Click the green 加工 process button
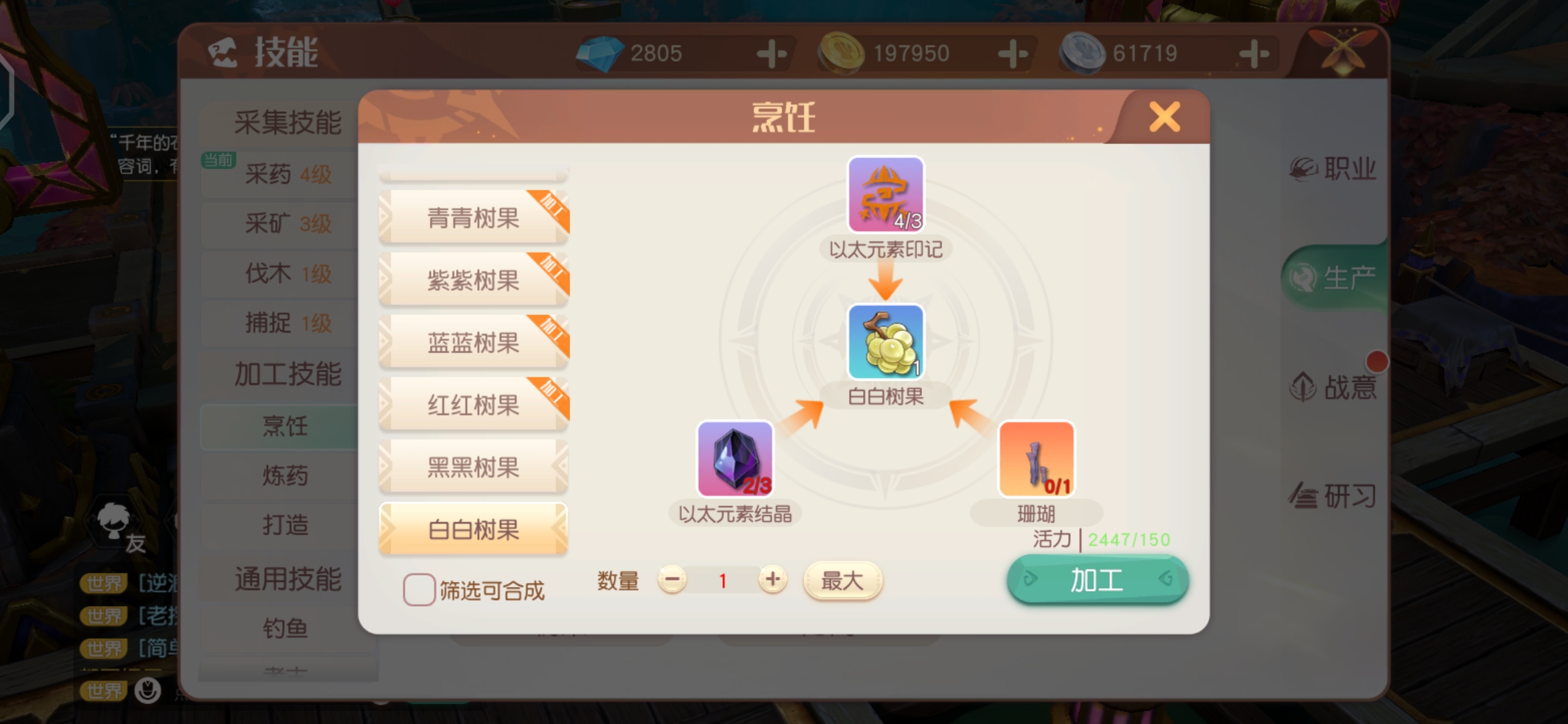 pos(1098,580)
